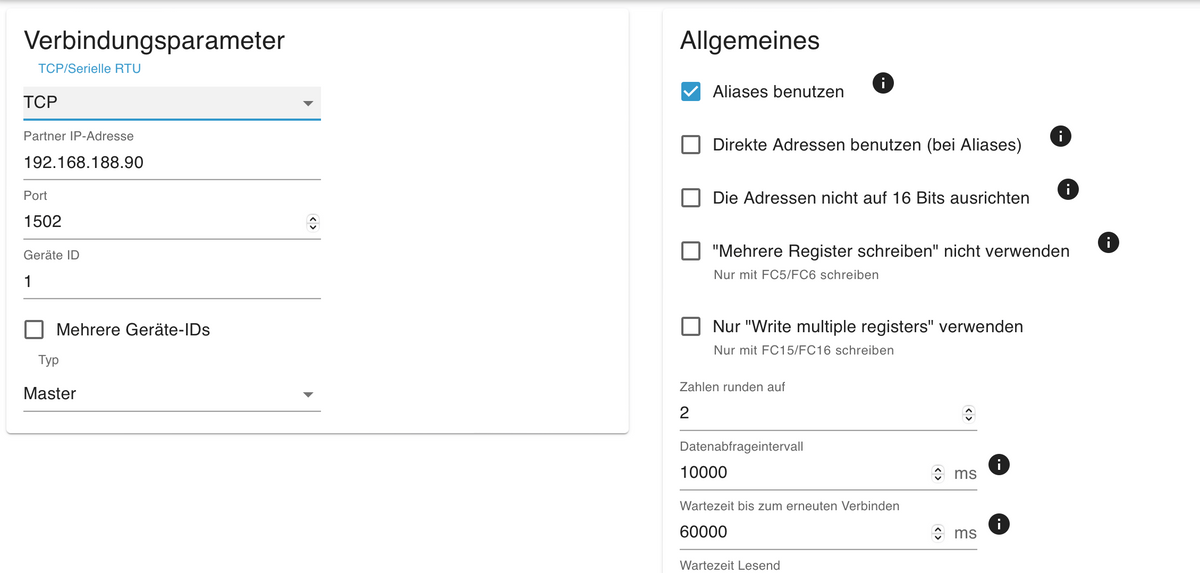Adjust Zahlen runden auf stepper arrows
This screenshot has width=1200, height=573.
[968, 414]
